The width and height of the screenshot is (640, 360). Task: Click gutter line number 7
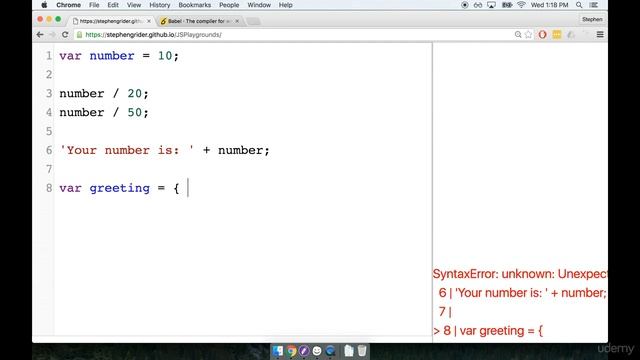tap(49, 169)
